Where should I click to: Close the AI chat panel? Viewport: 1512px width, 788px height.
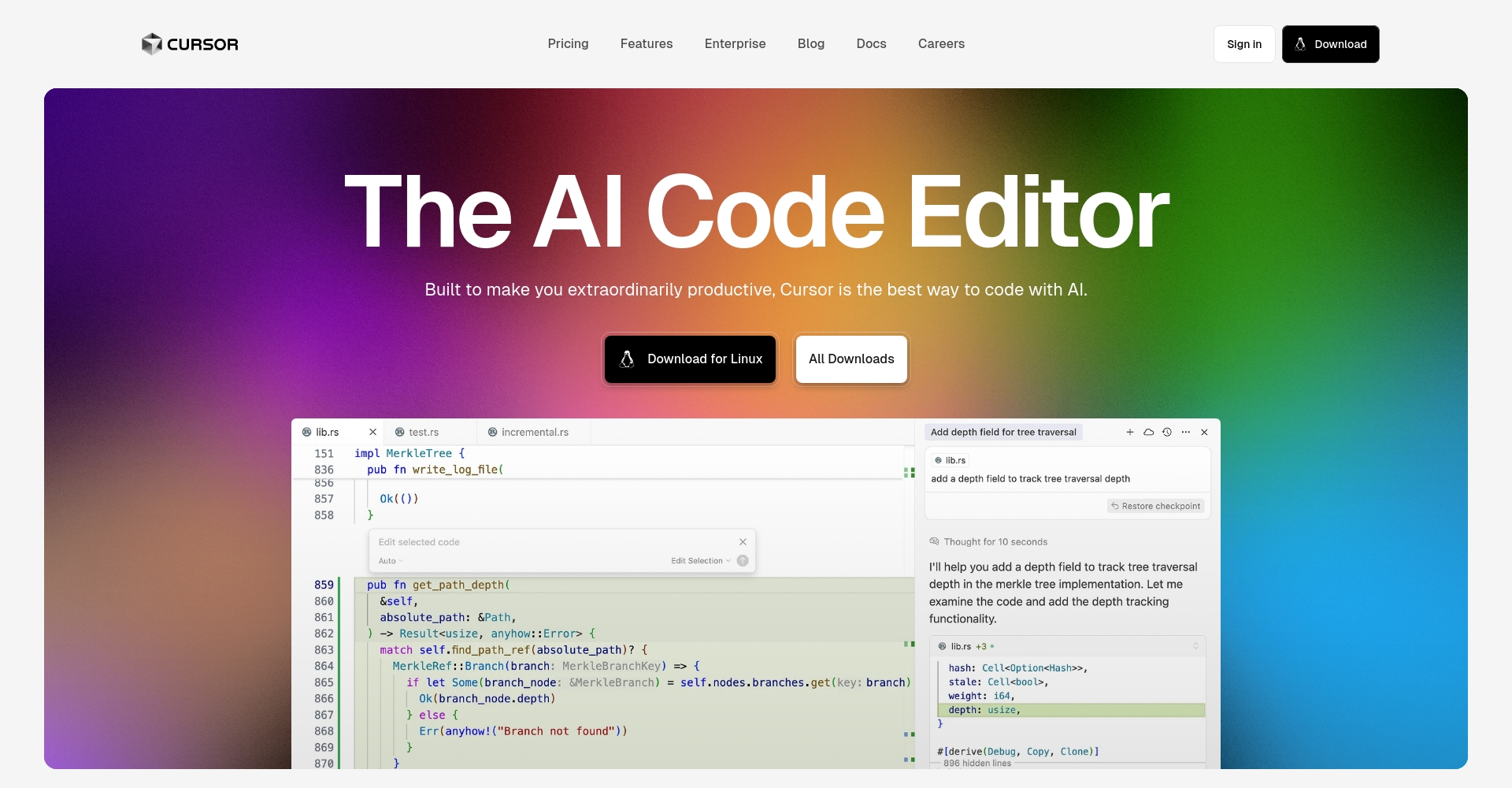point(1204,432)
